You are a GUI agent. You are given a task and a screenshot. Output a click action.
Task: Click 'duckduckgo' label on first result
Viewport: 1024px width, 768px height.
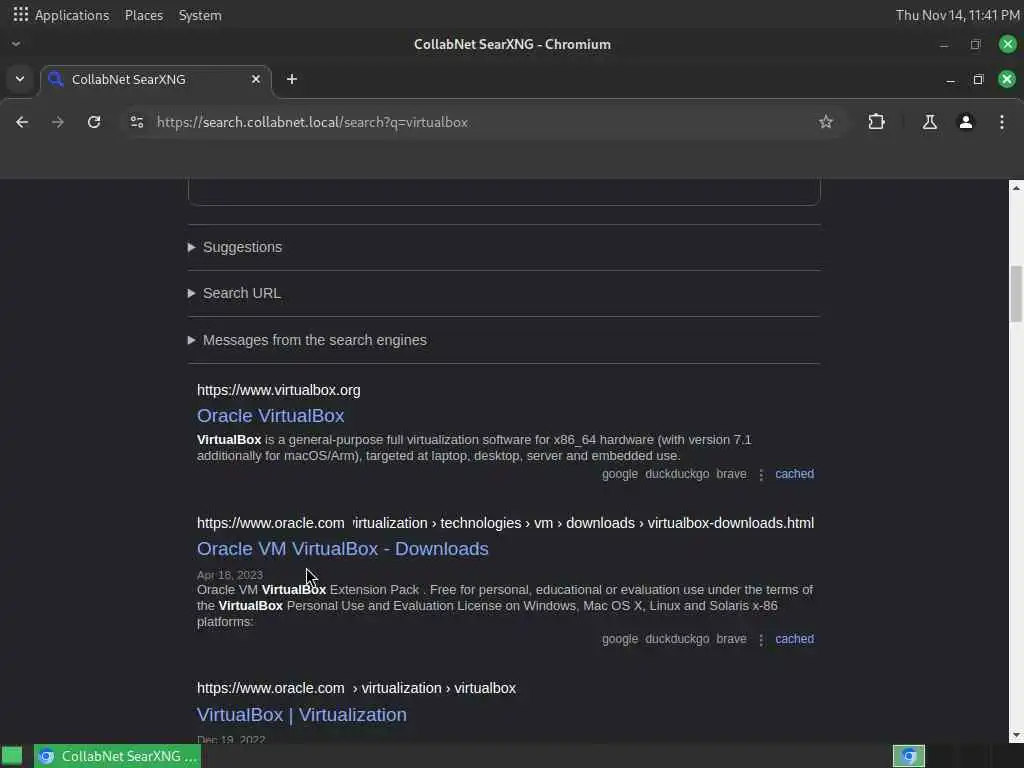pos(677,474)
